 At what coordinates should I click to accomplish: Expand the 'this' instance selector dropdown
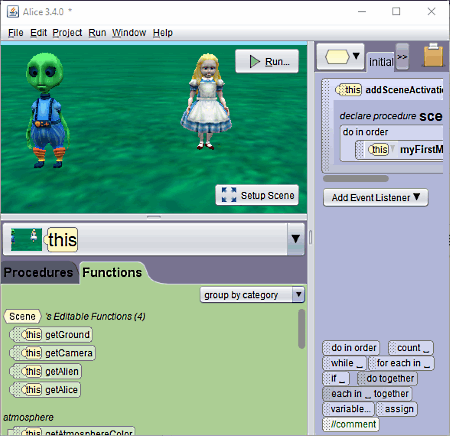tap(295, 239)
